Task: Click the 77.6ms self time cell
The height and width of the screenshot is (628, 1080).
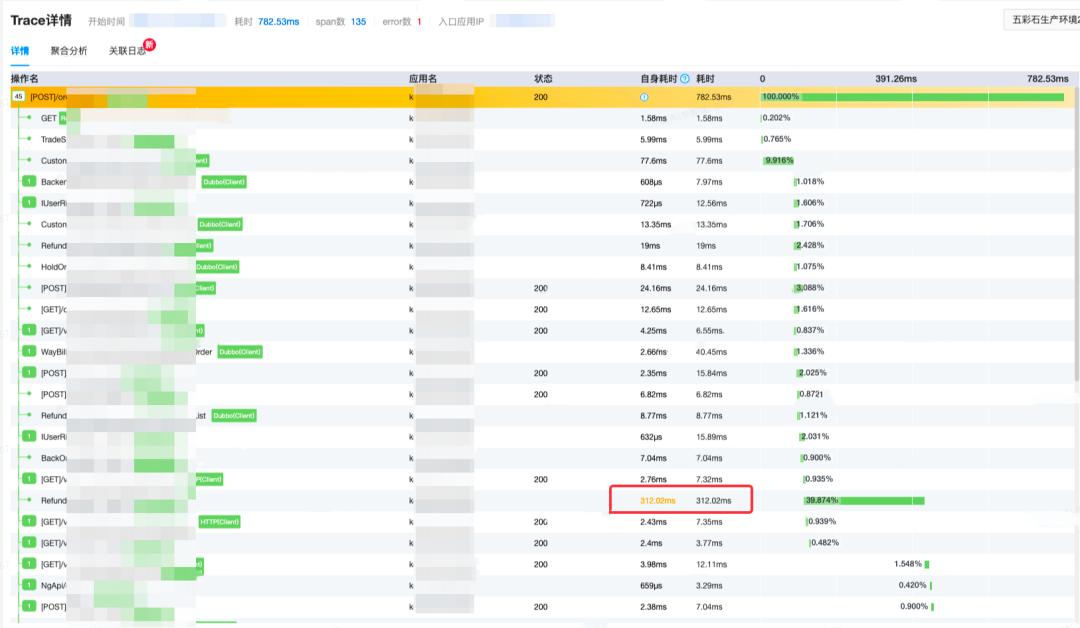Action: (x=653, y=160)
